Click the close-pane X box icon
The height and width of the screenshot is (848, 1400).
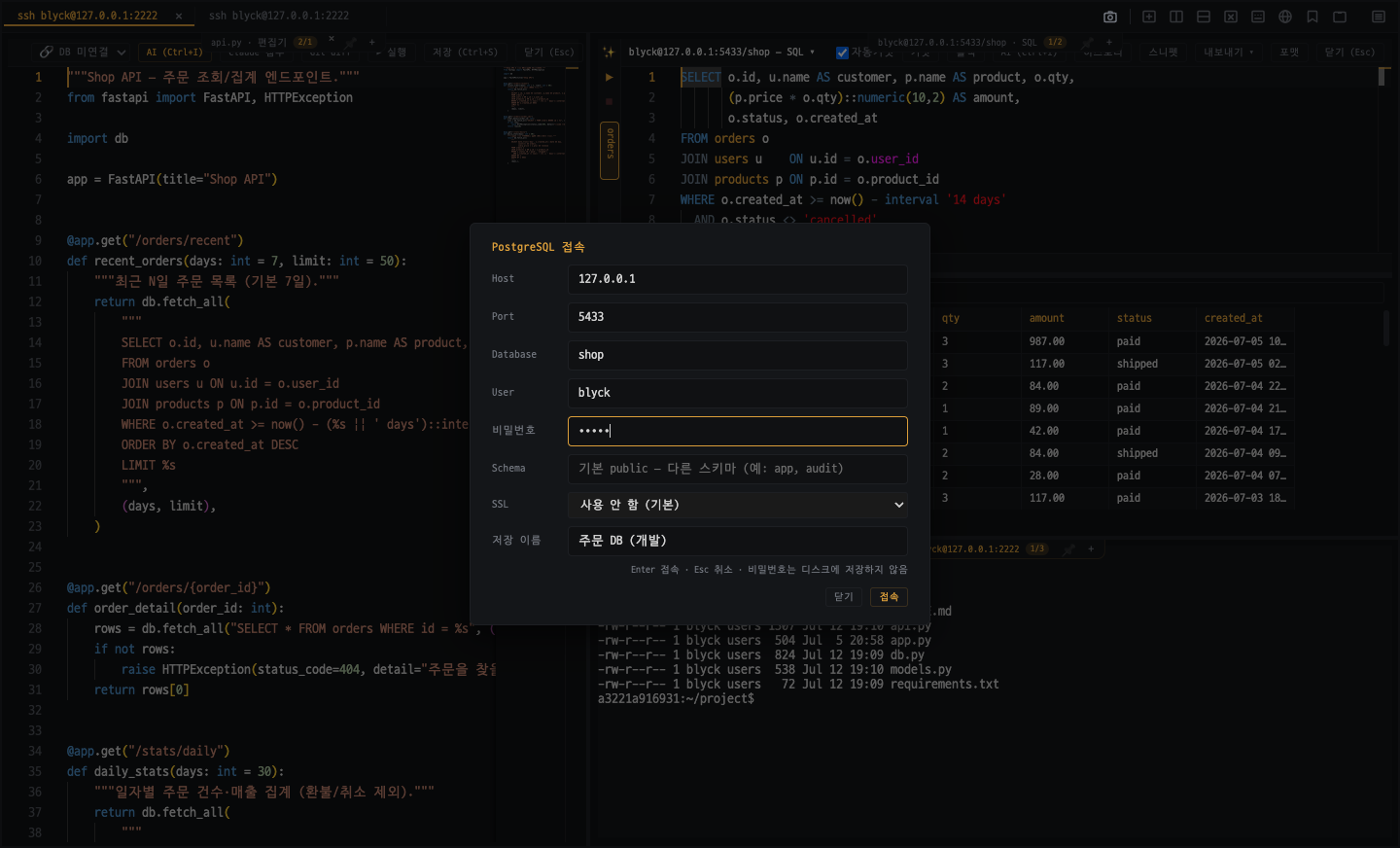[1231, 17]
